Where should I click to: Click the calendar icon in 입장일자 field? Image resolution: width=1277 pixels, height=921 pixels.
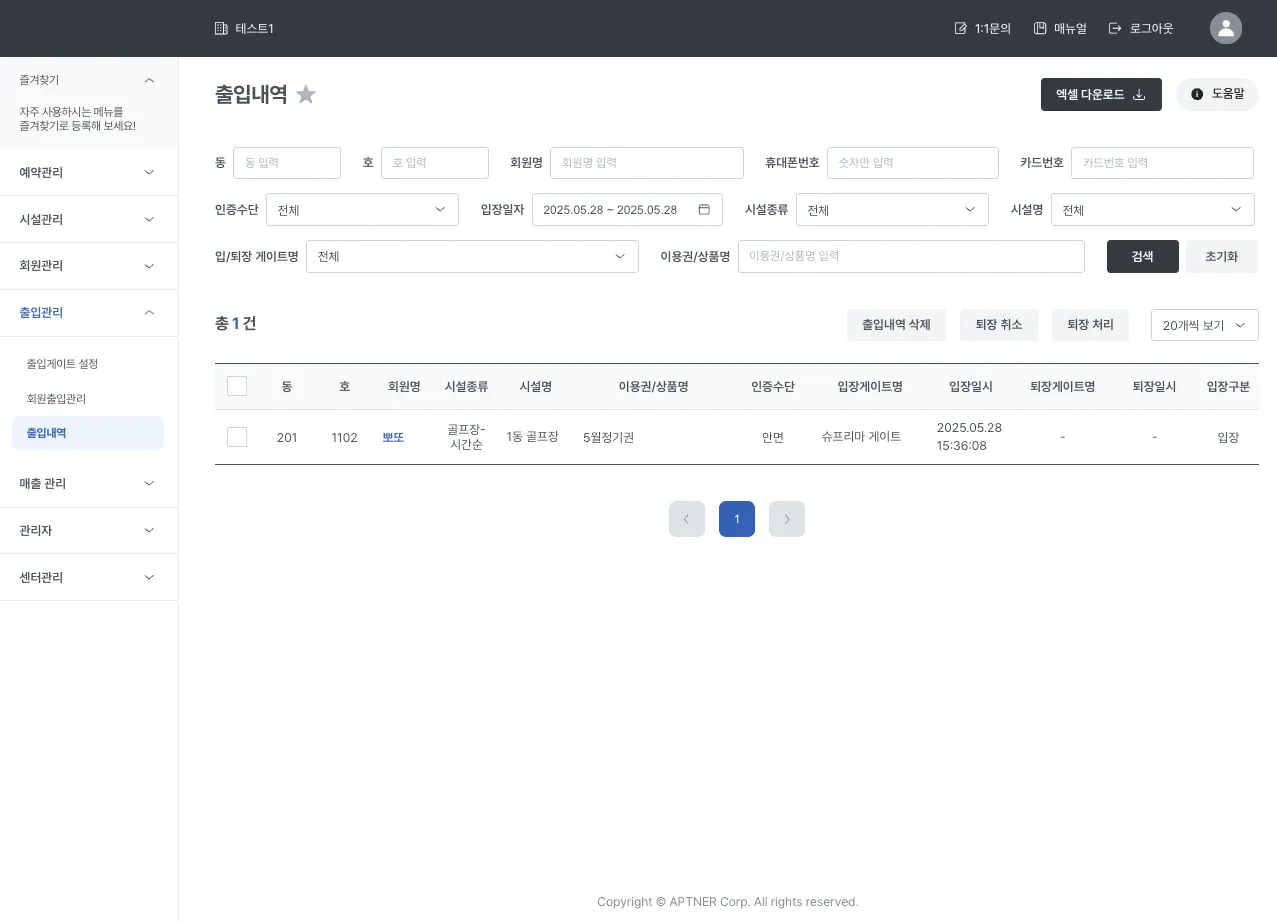[x=704, y=210]
